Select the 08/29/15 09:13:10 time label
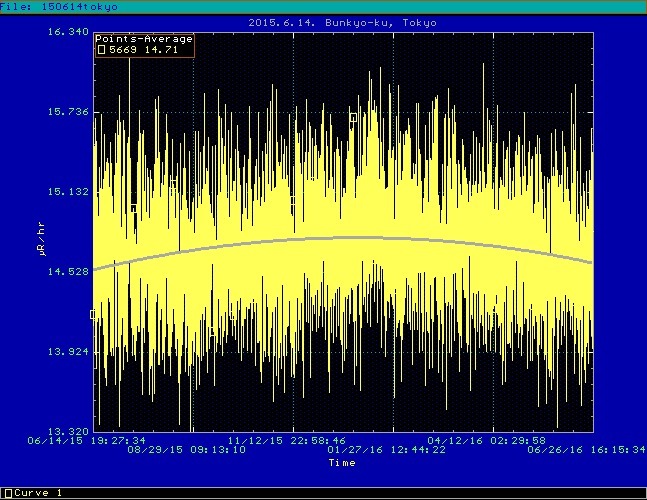647x500 pixels. [186, 450]
